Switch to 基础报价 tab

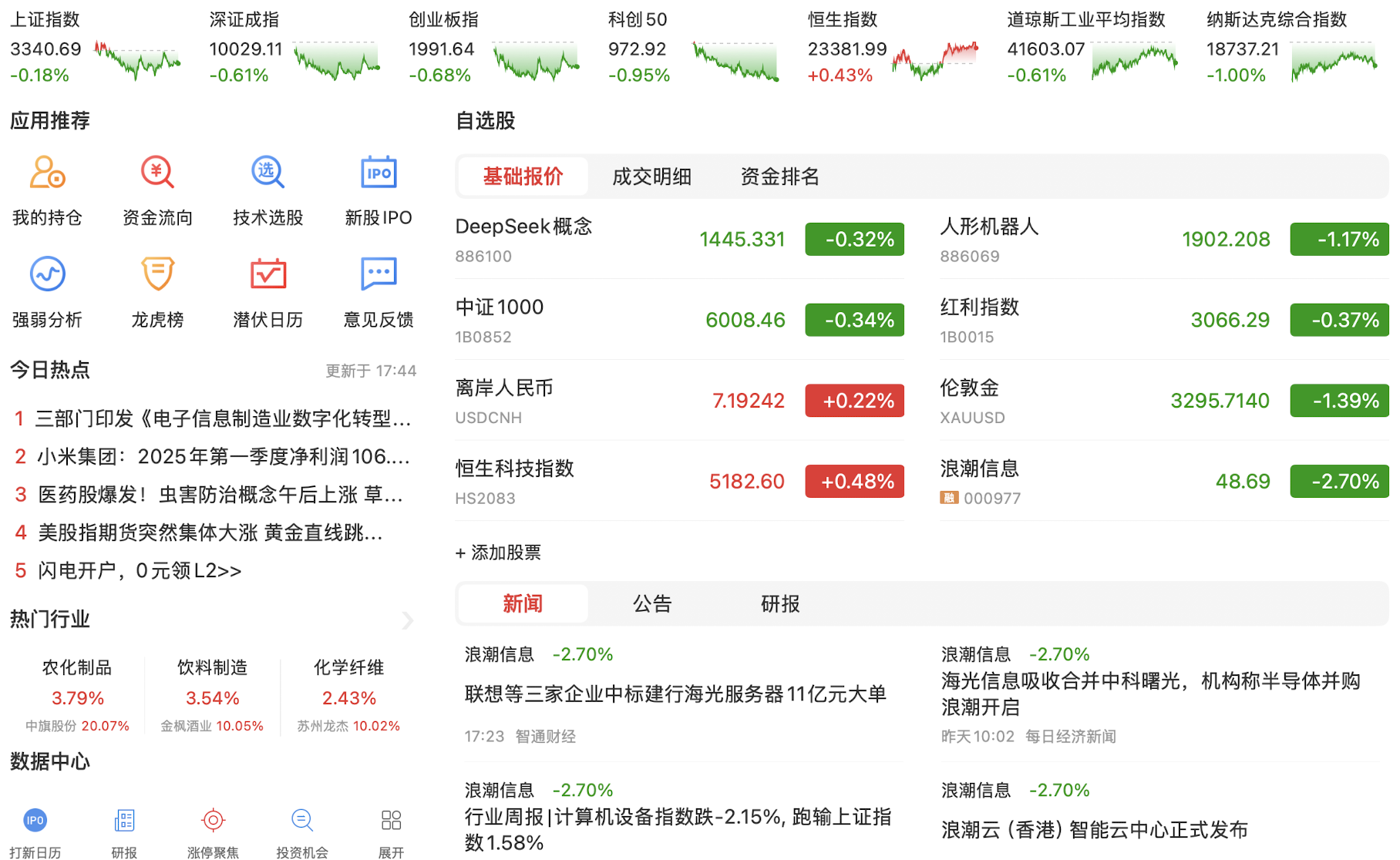coord(523,176)
